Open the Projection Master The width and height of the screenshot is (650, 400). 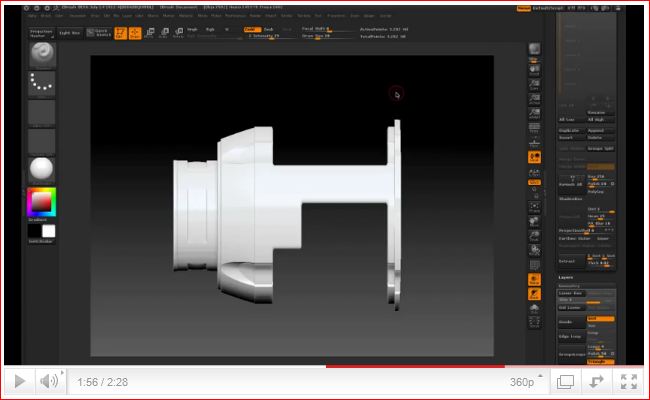42,33
